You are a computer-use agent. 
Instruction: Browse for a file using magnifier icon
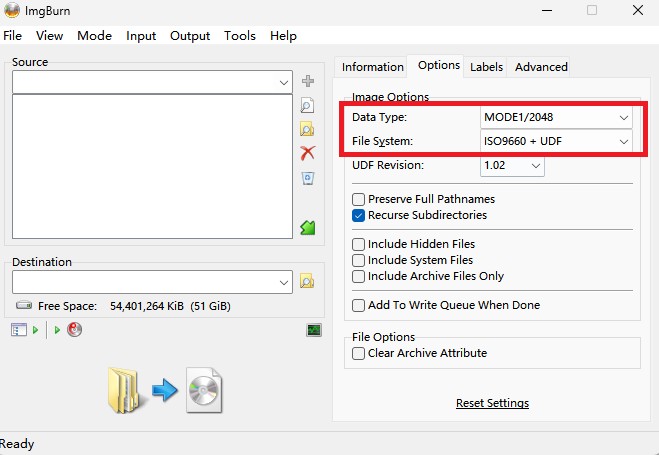click(307, 105)
